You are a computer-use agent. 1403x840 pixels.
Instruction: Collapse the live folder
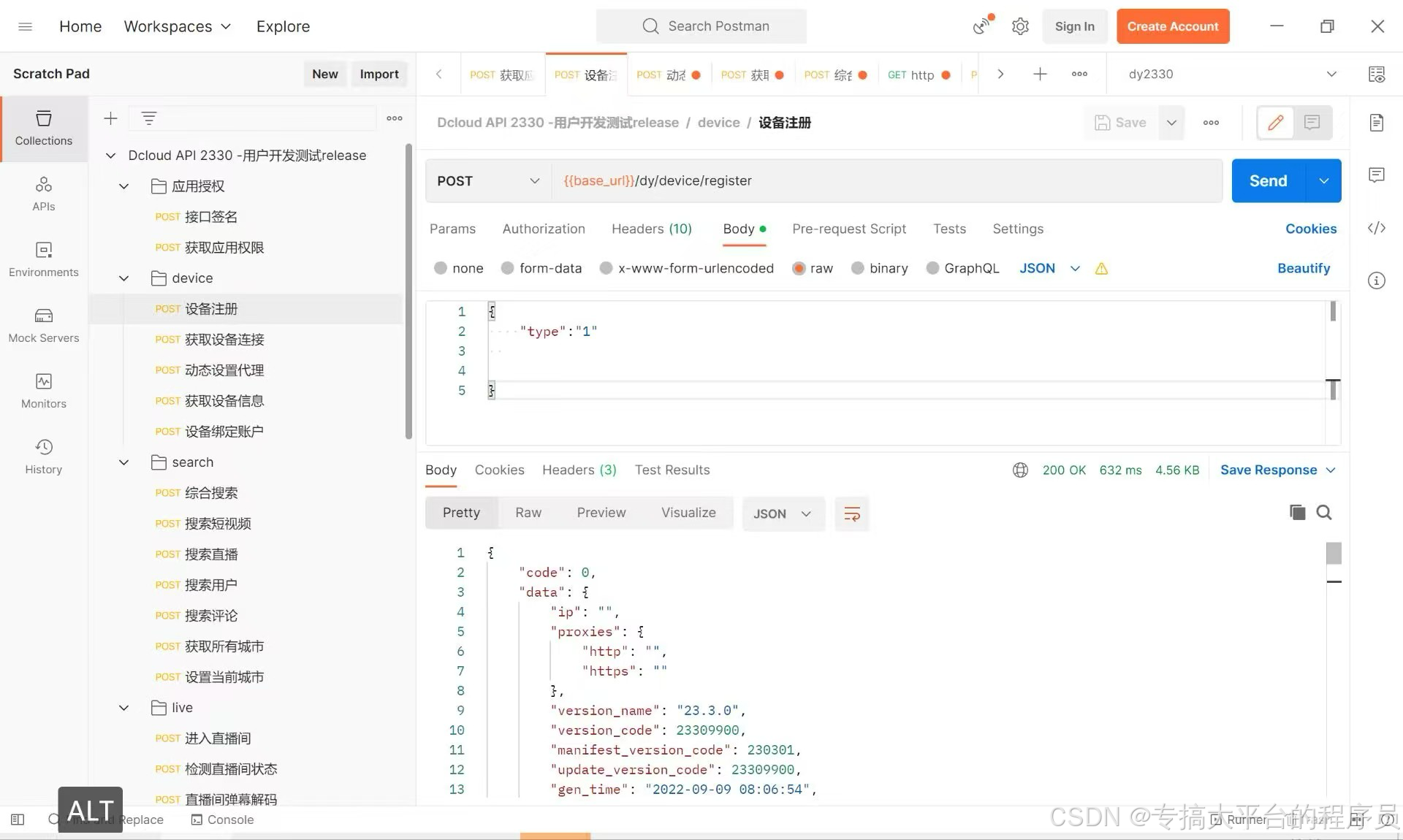pos(124,708)
